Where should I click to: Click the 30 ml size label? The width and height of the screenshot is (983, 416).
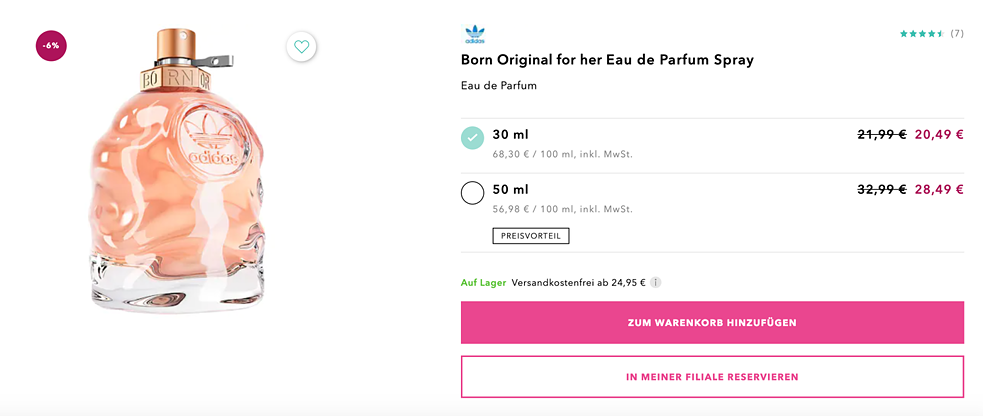click(511, 134)
